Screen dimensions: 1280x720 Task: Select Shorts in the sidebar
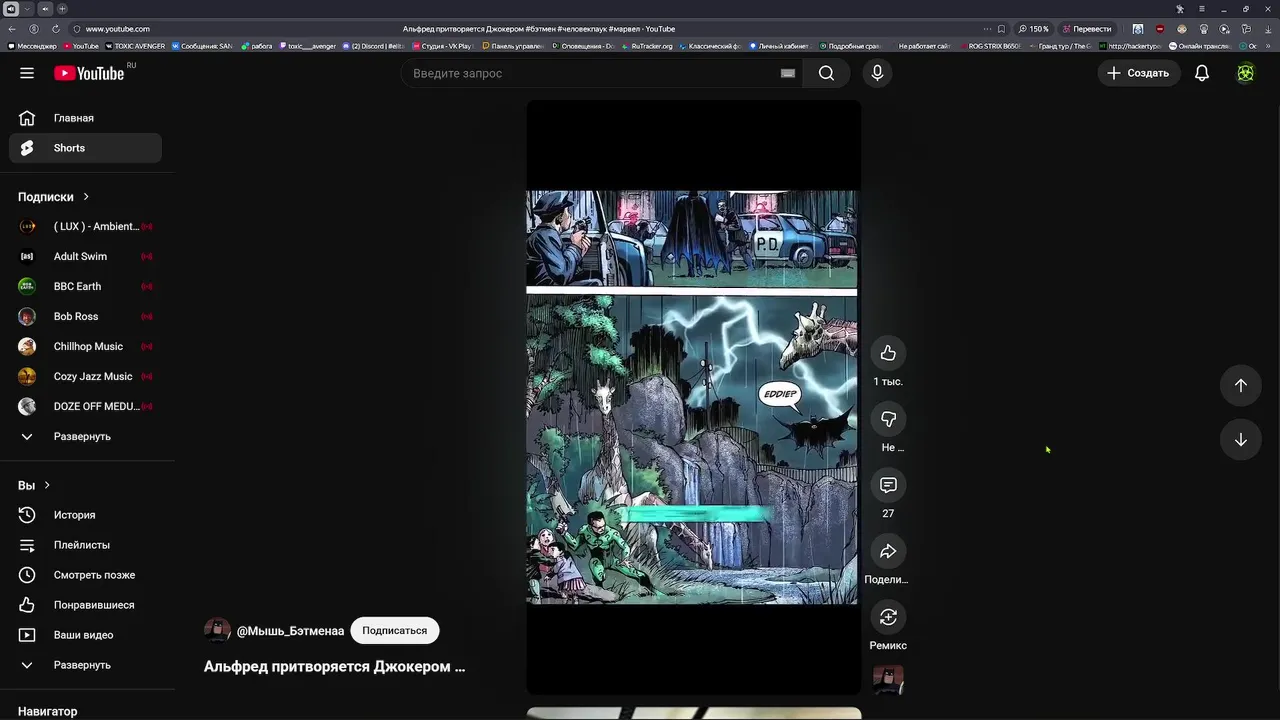(86, 148)
